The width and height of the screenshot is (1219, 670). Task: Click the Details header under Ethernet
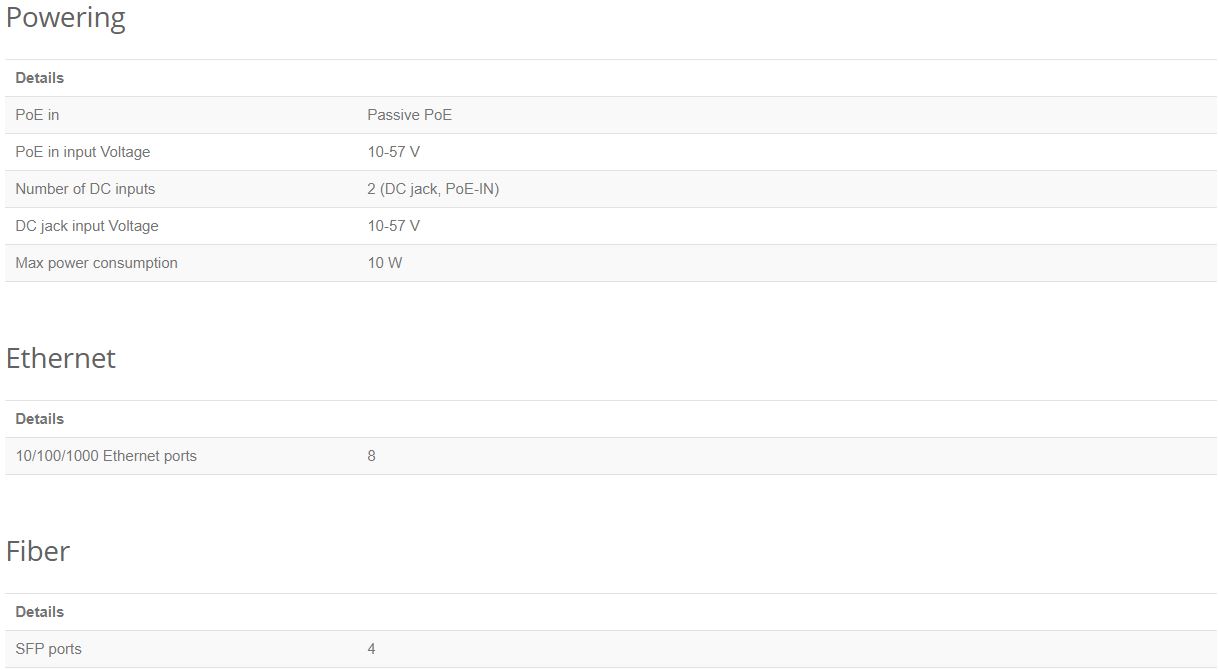pyautogui.click(x=39, y=419)
